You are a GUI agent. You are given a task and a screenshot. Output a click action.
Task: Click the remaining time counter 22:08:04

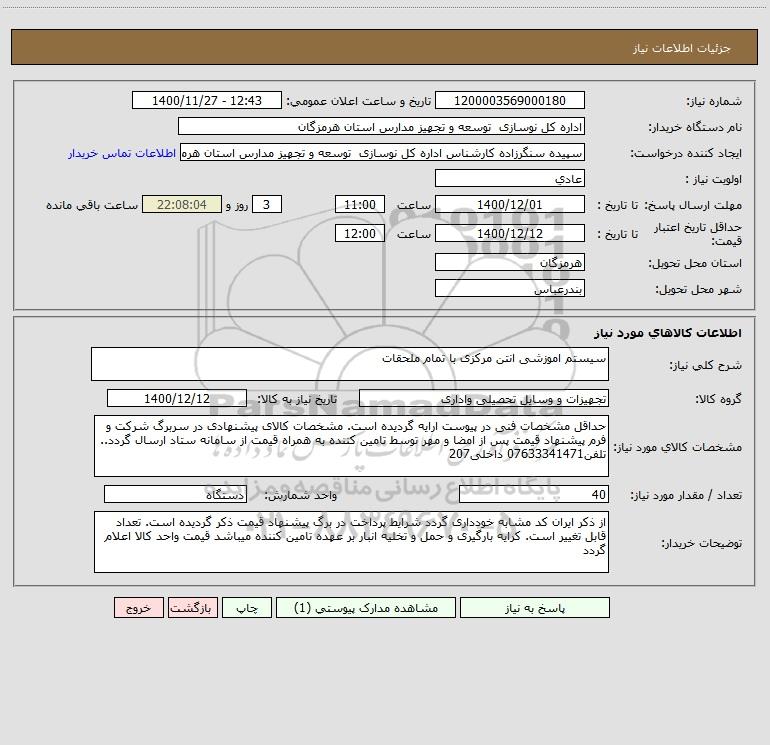coord(182,205)
